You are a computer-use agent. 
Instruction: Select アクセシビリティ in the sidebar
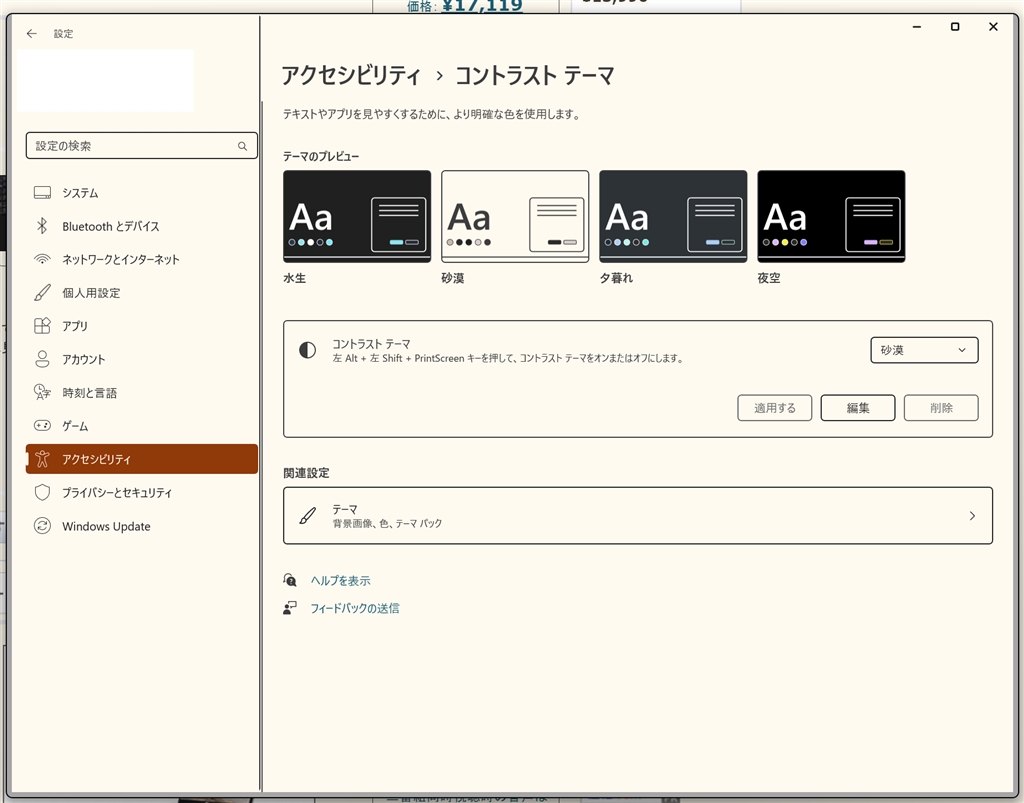click(142, 459)
